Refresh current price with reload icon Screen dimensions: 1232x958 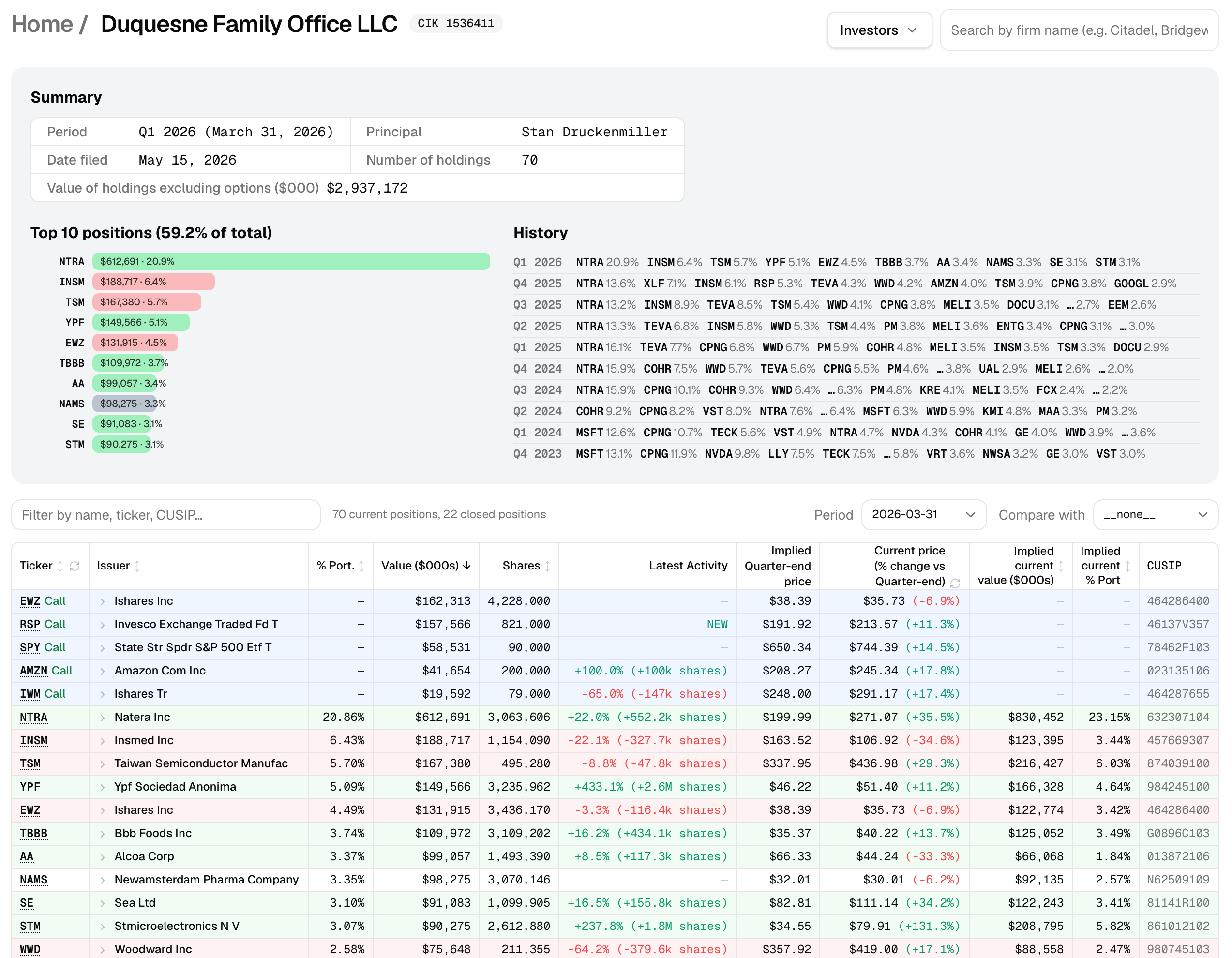(955, 583)
